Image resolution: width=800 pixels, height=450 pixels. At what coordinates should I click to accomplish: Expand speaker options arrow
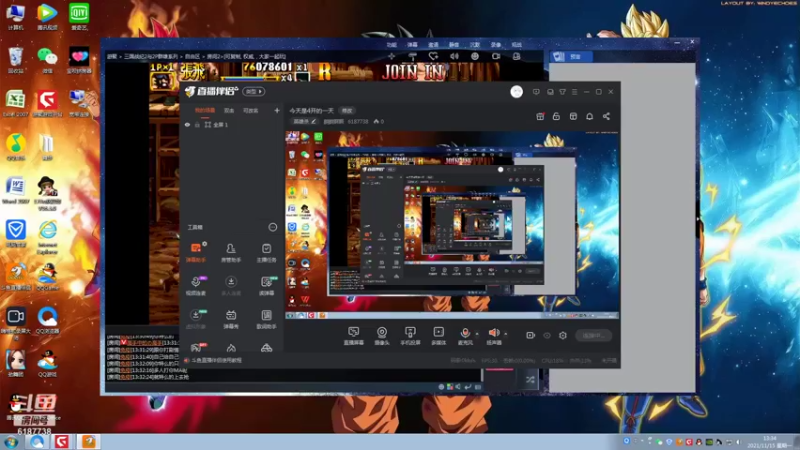pos(506,334)
